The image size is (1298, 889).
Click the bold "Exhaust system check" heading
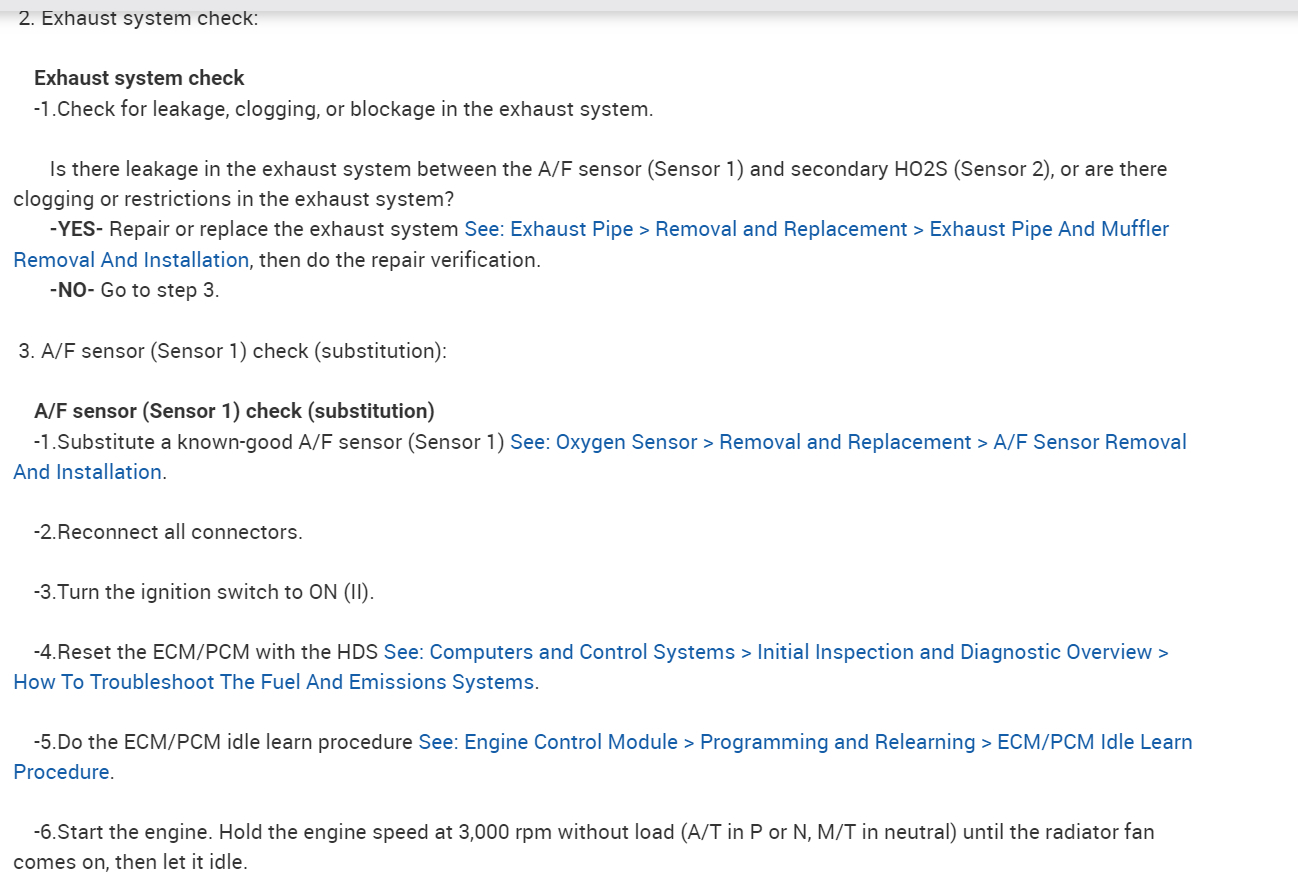tap(139, 78)
